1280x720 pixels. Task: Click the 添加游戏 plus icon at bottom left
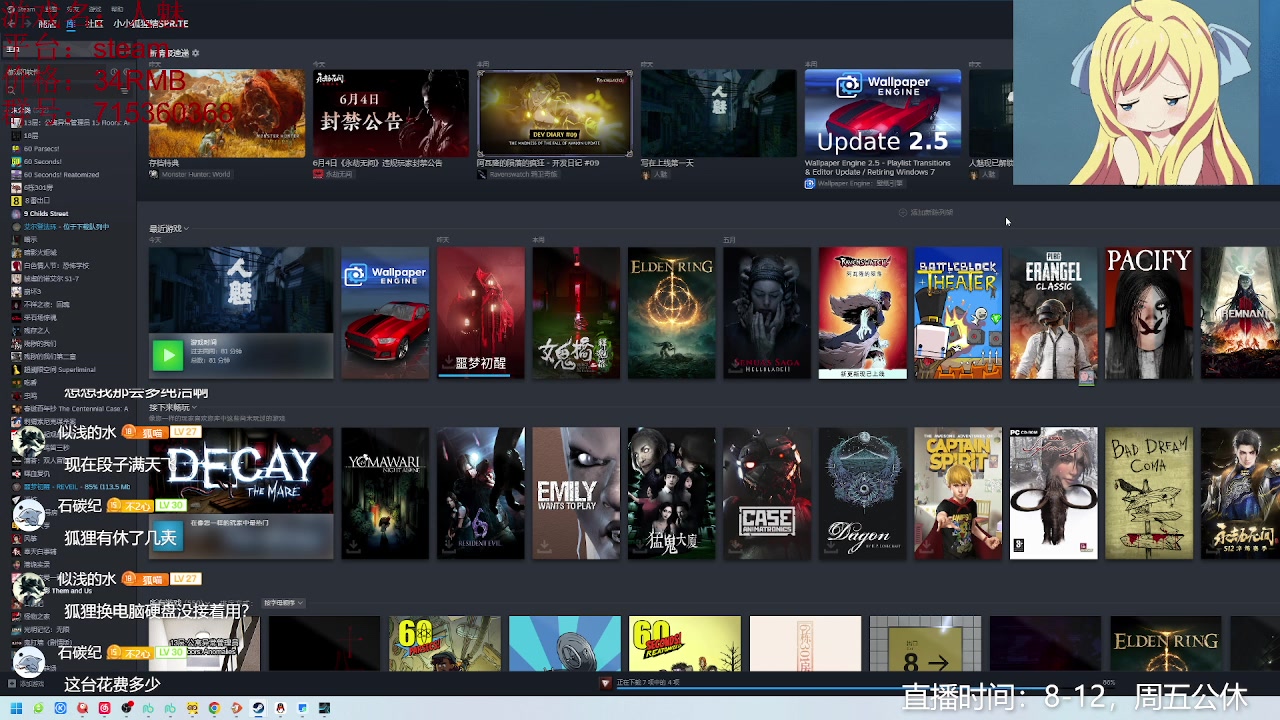click(11, 684)
